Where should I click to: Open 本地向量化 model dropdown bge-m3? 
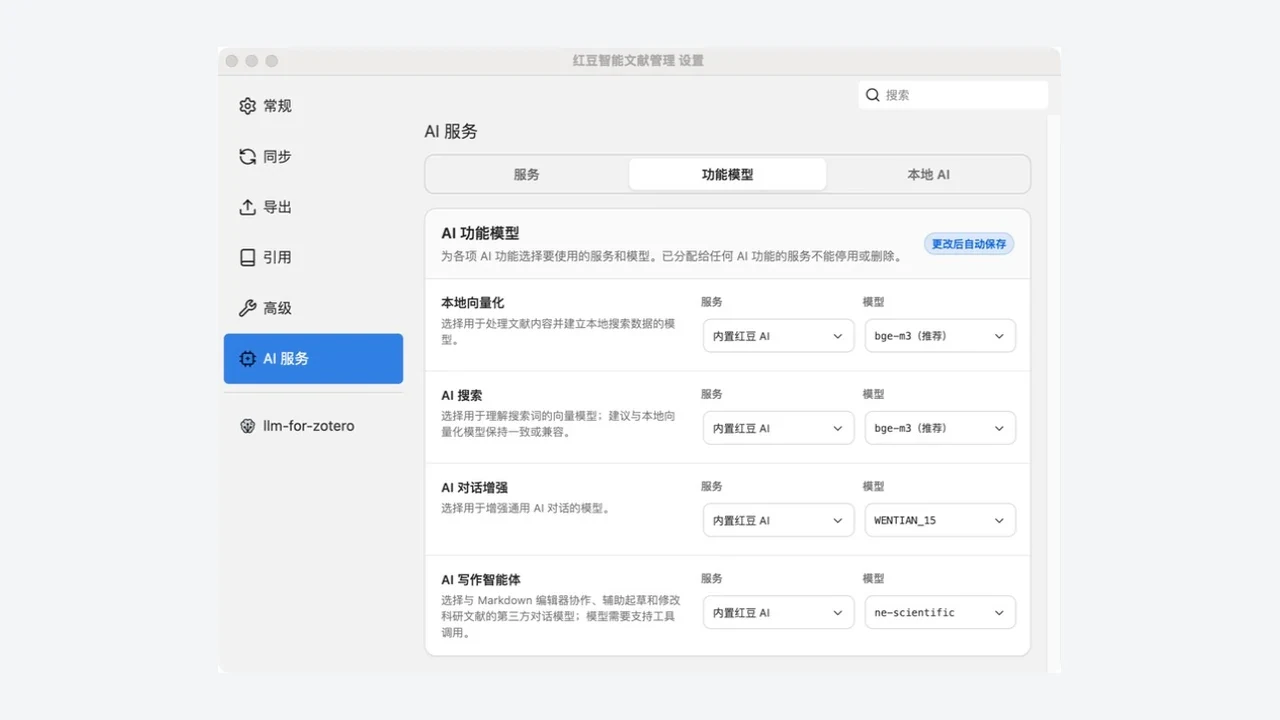pos(940,336)
